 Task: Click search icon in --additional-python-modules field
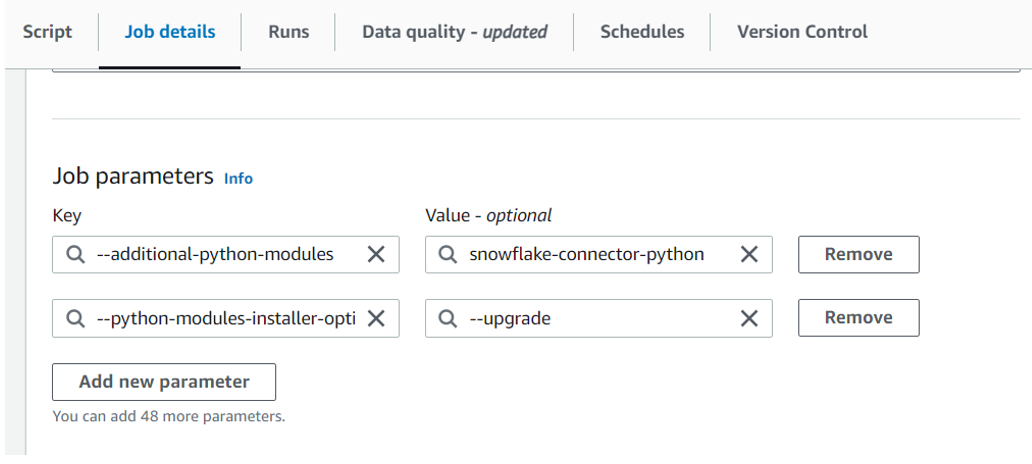click(x=76, y=254)
